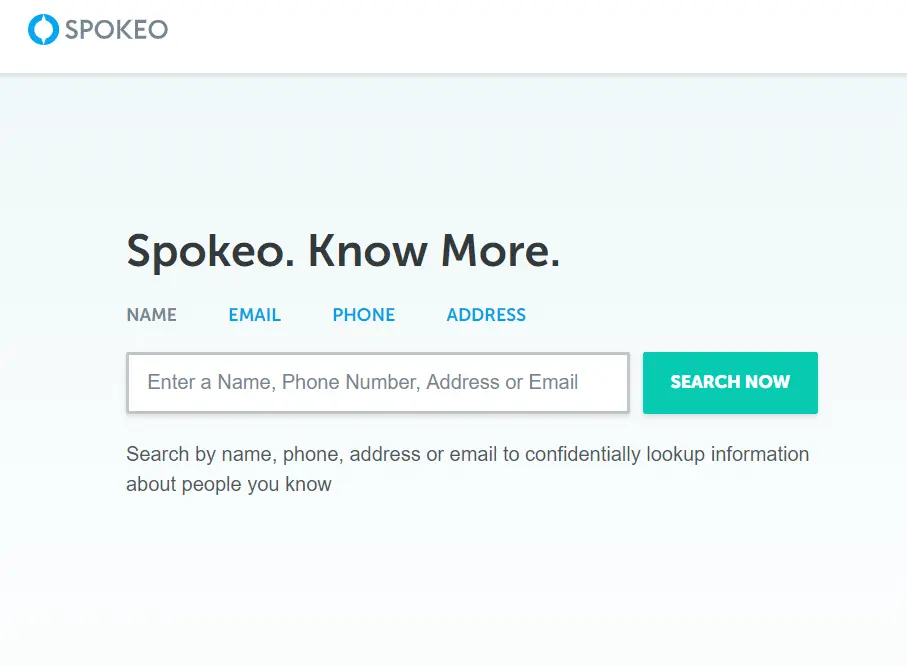Focus the Enter a Name placeholder box
The width and height of the screenshot is (907, 666).
coord(377,382)
